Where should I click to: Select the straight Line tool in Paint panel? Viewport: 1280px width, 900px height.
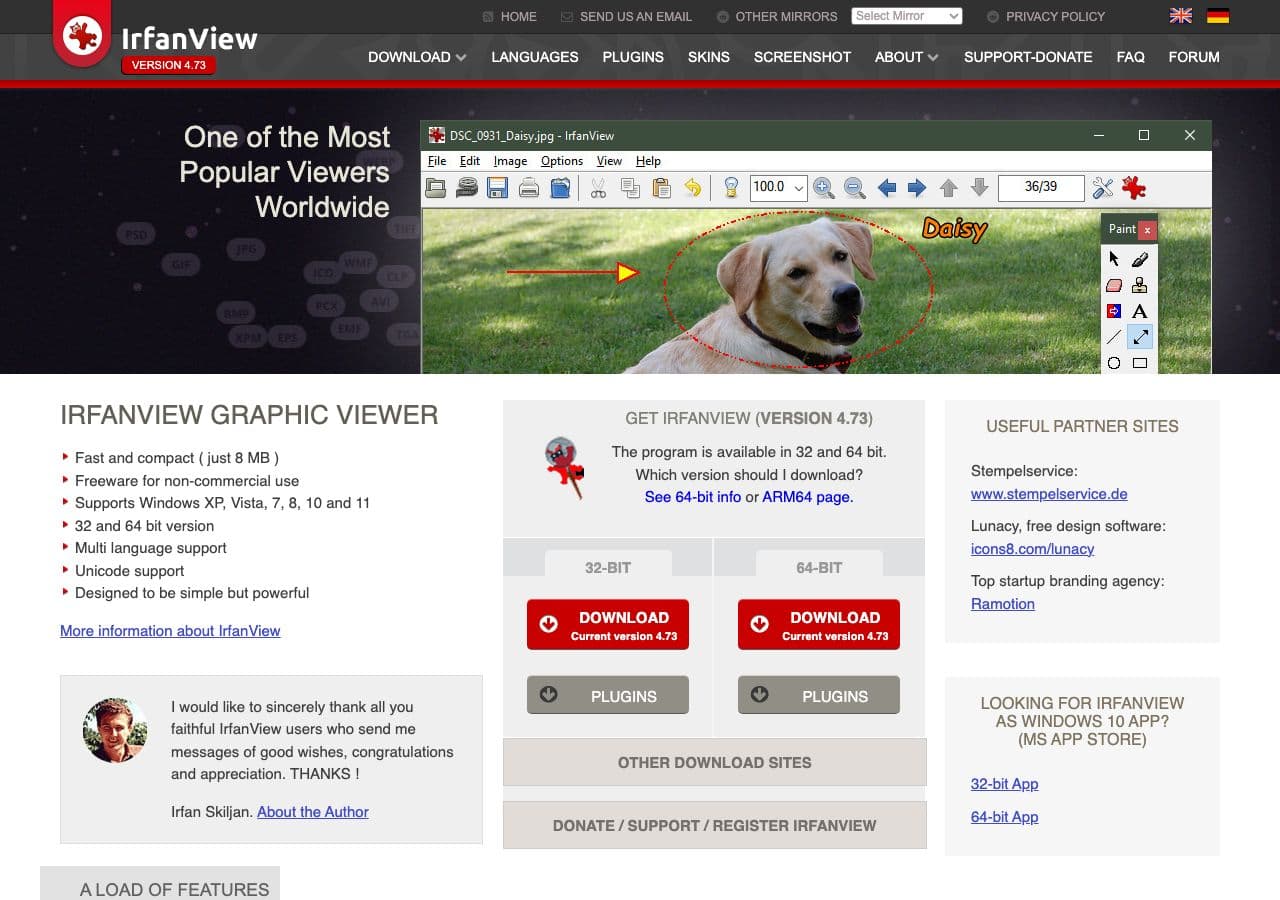pyautogui.click(x=1114, y=337)
